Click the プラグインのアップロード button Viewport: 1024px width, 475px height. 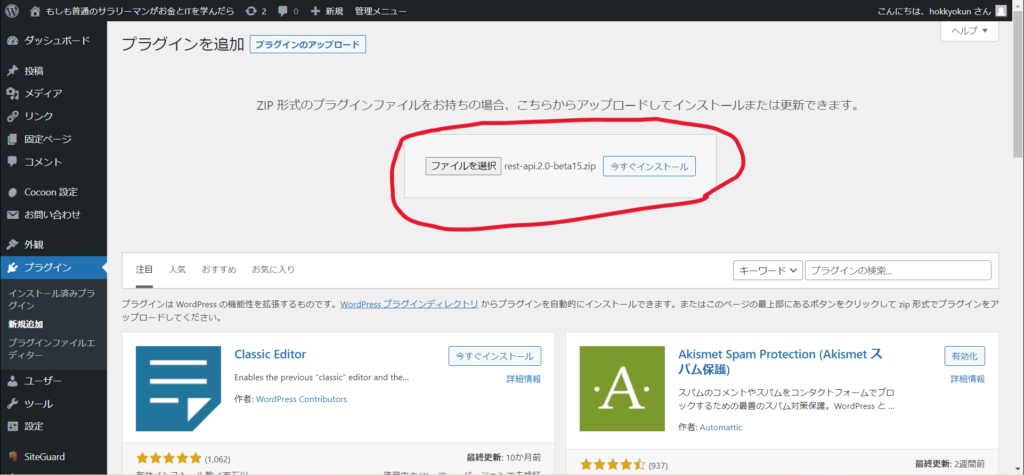[x=308, y=45]
